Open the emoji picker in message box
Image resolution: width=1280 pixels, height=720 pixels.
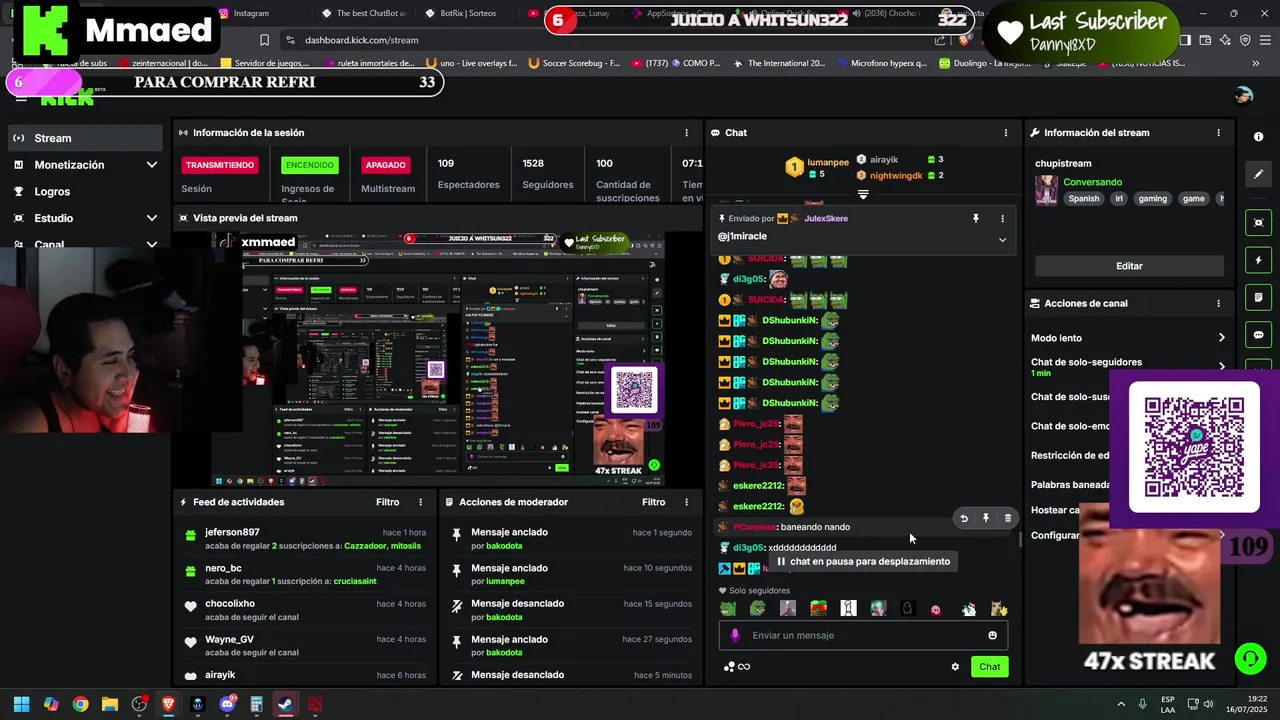click(992, 635)
